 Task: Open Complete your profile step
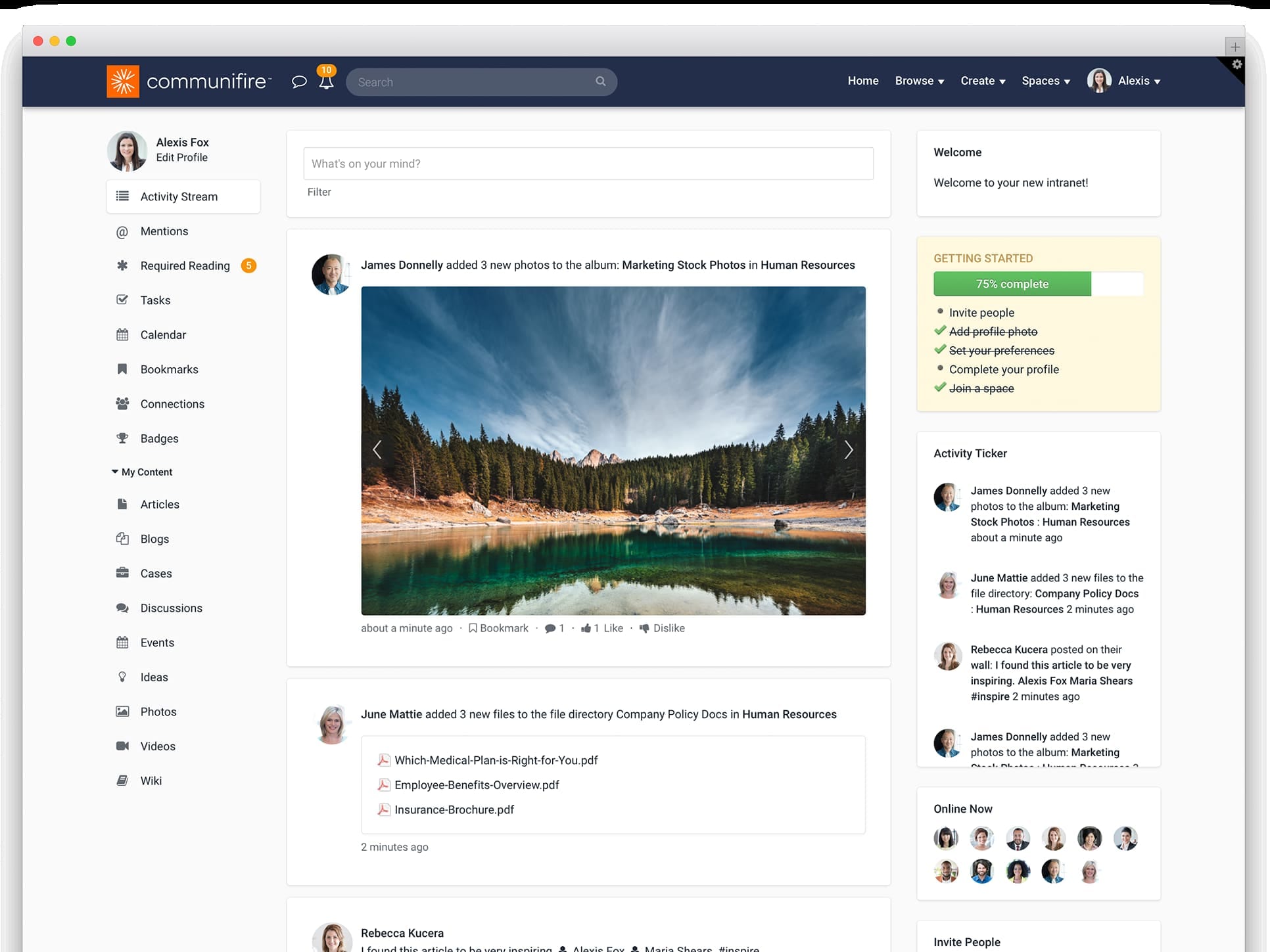1003,369
